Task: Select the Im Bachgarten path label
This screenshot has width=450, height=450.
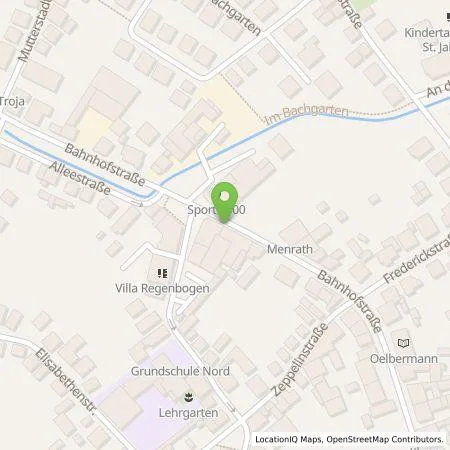Action: 307,114
